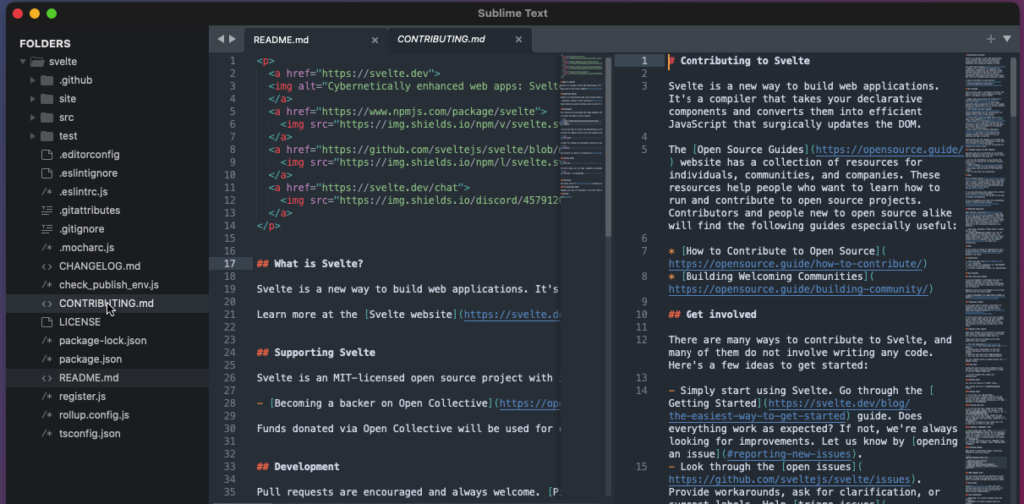Click the .gitignore file icon
Screen dimensions: 1024x504
click(47, 229)
